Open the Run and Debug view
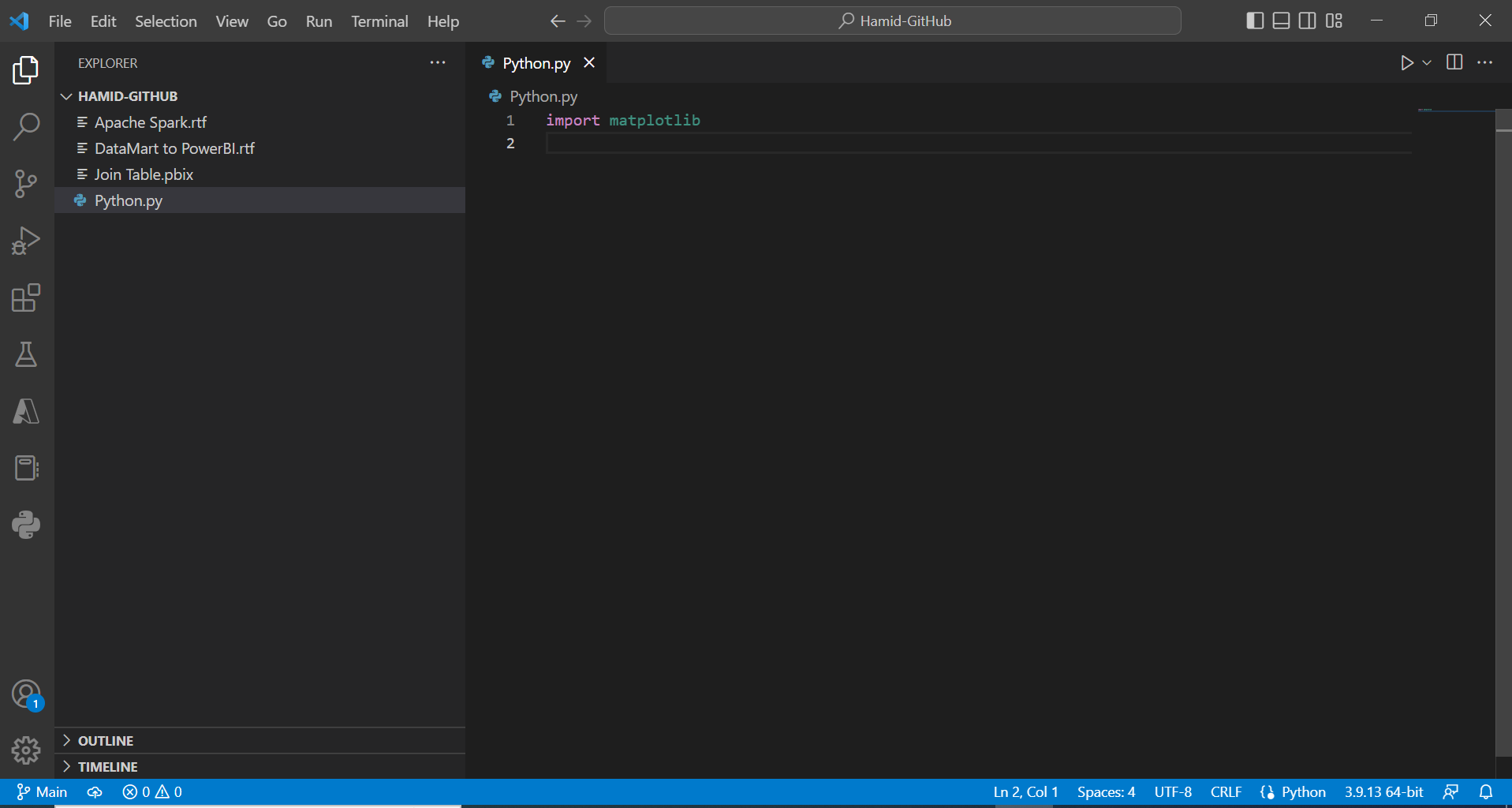1512x808 pixels. 26,241
